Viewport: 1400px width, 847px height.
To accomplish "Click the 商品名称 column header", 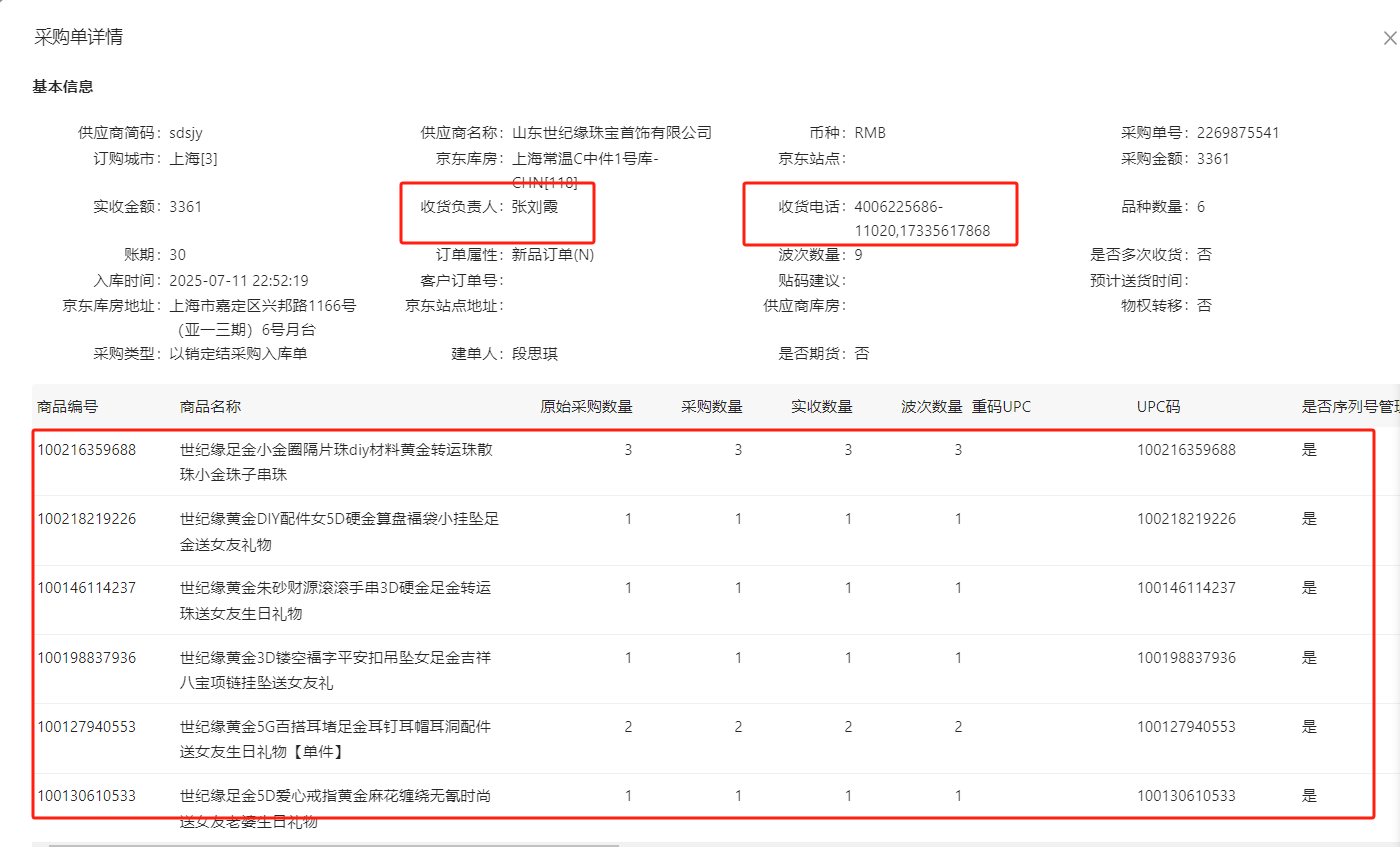I will click(210, 407).
